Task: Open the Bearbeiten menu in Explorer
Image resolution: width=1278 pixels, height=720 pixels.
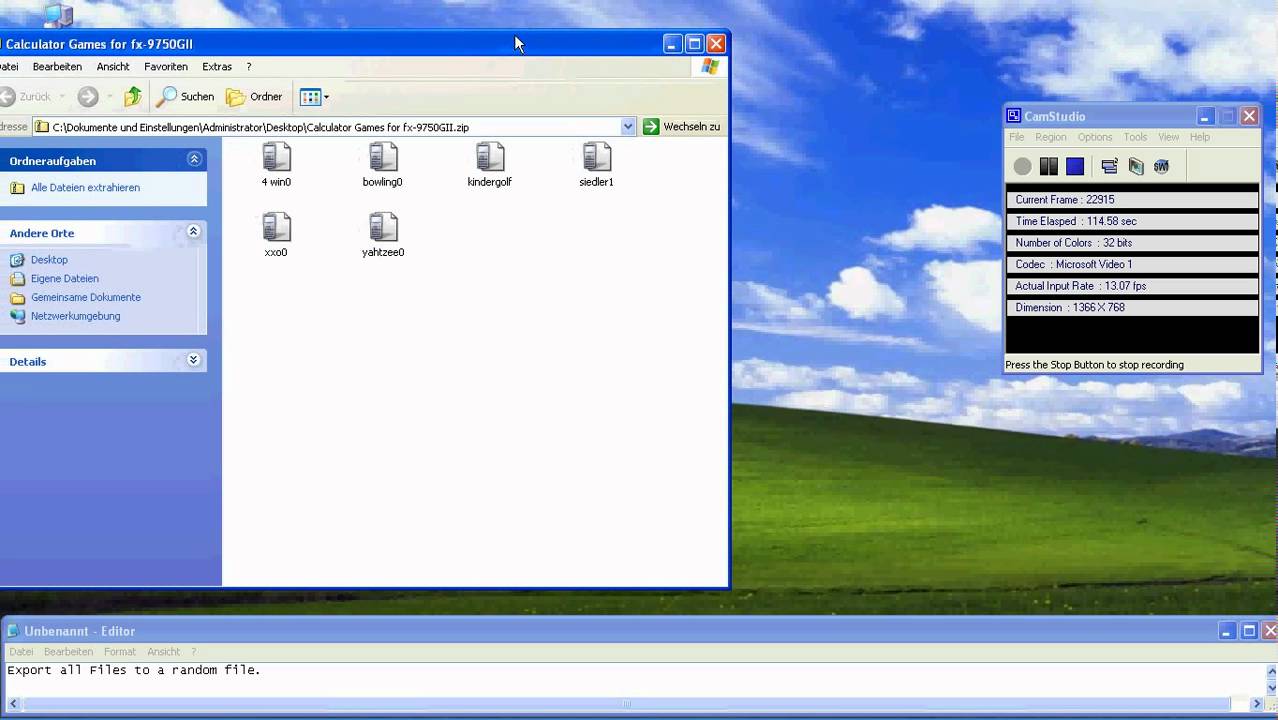Action: click(x=57, y=67)
